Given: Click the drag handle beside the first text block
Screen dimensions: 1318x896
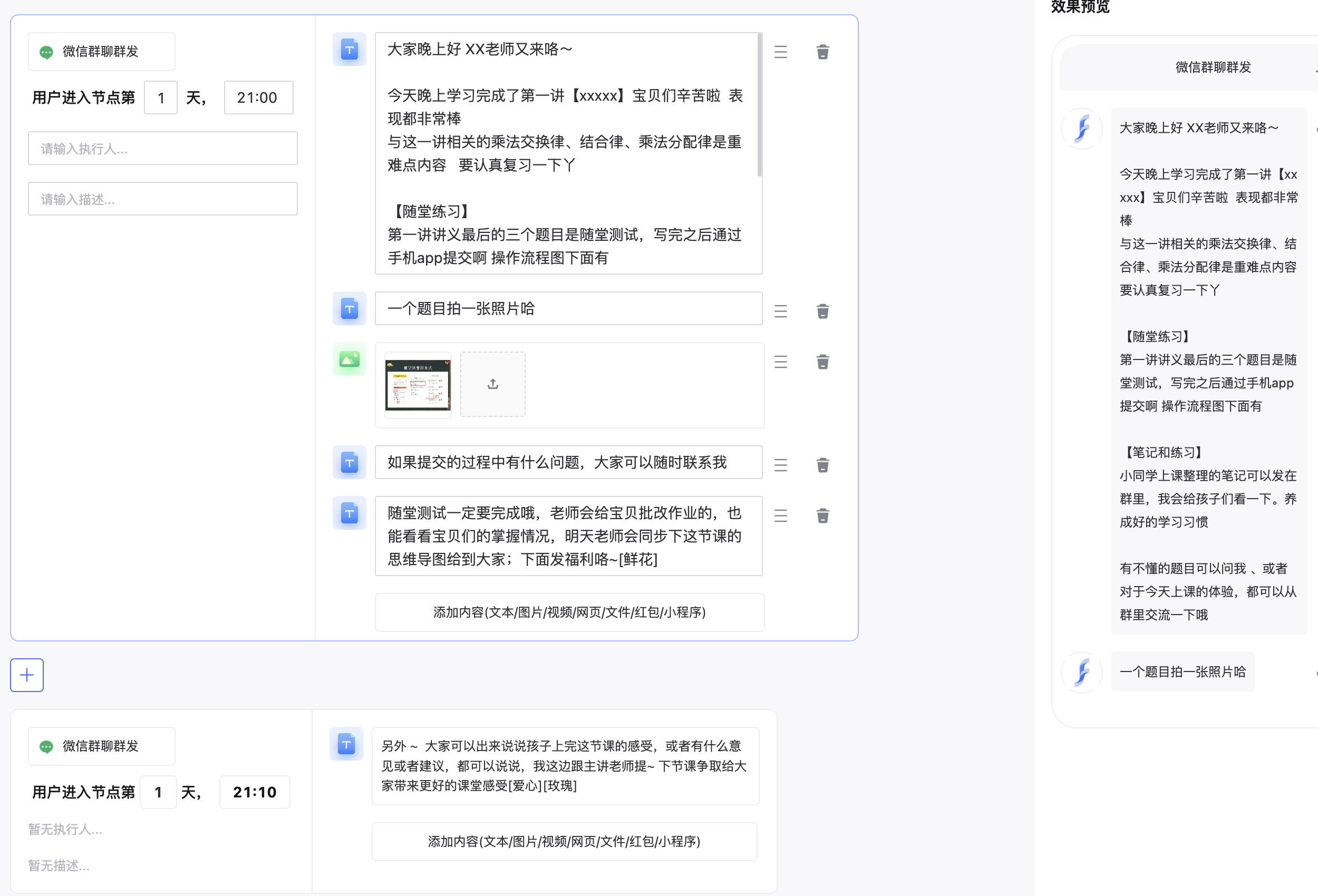Looking at the screenshot, I should coord(780,52).
